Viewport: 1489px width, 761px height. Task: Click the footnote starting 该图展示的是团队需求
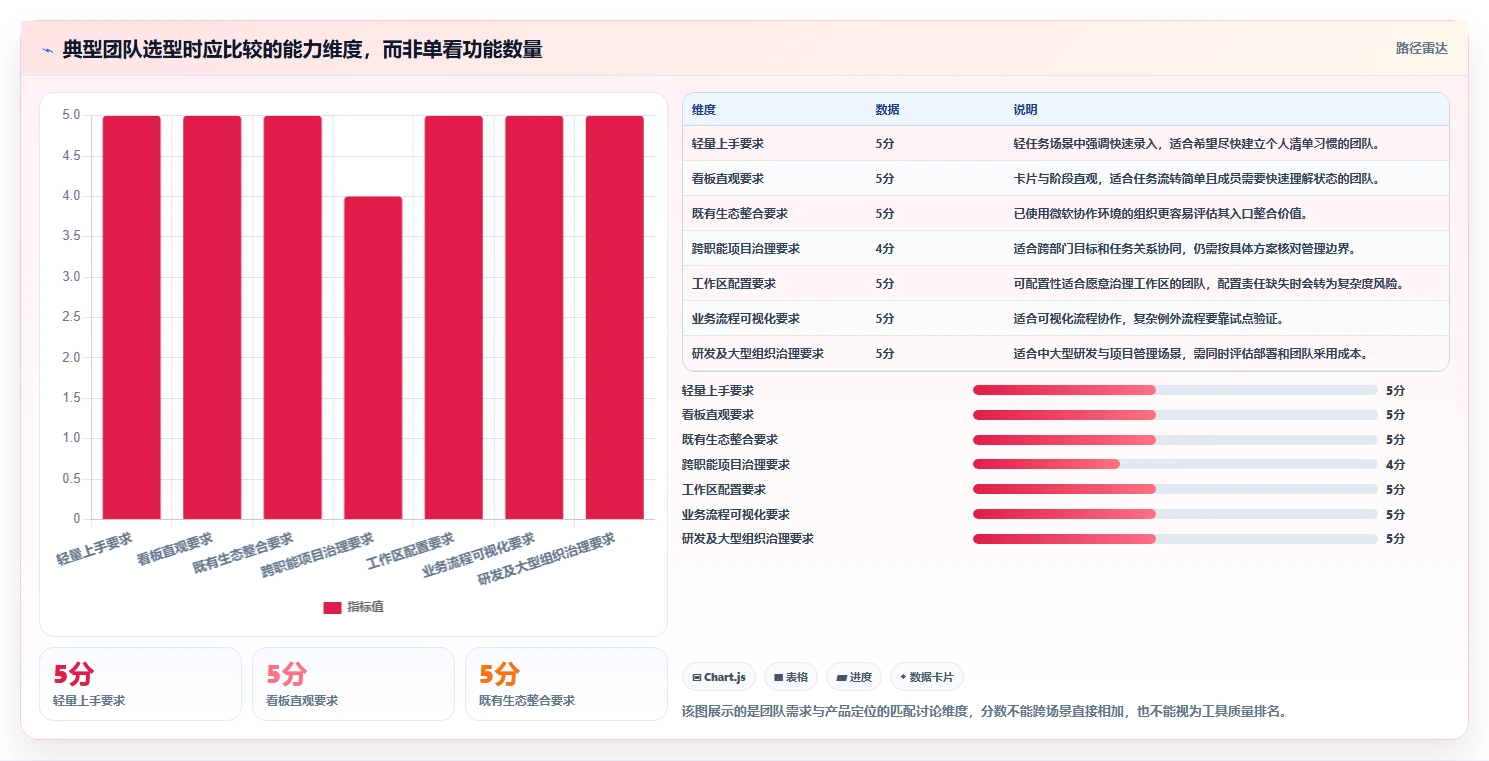(x=984, y=711)
